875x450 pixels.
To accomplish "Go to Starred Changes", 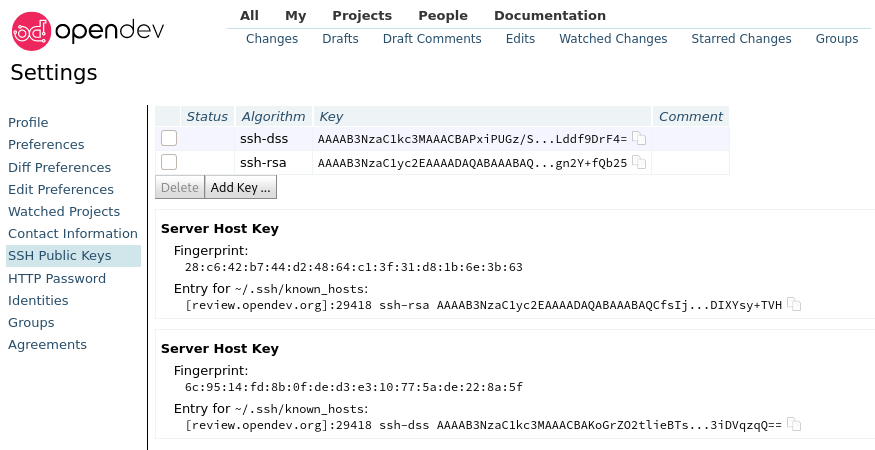I will [741, 39].
